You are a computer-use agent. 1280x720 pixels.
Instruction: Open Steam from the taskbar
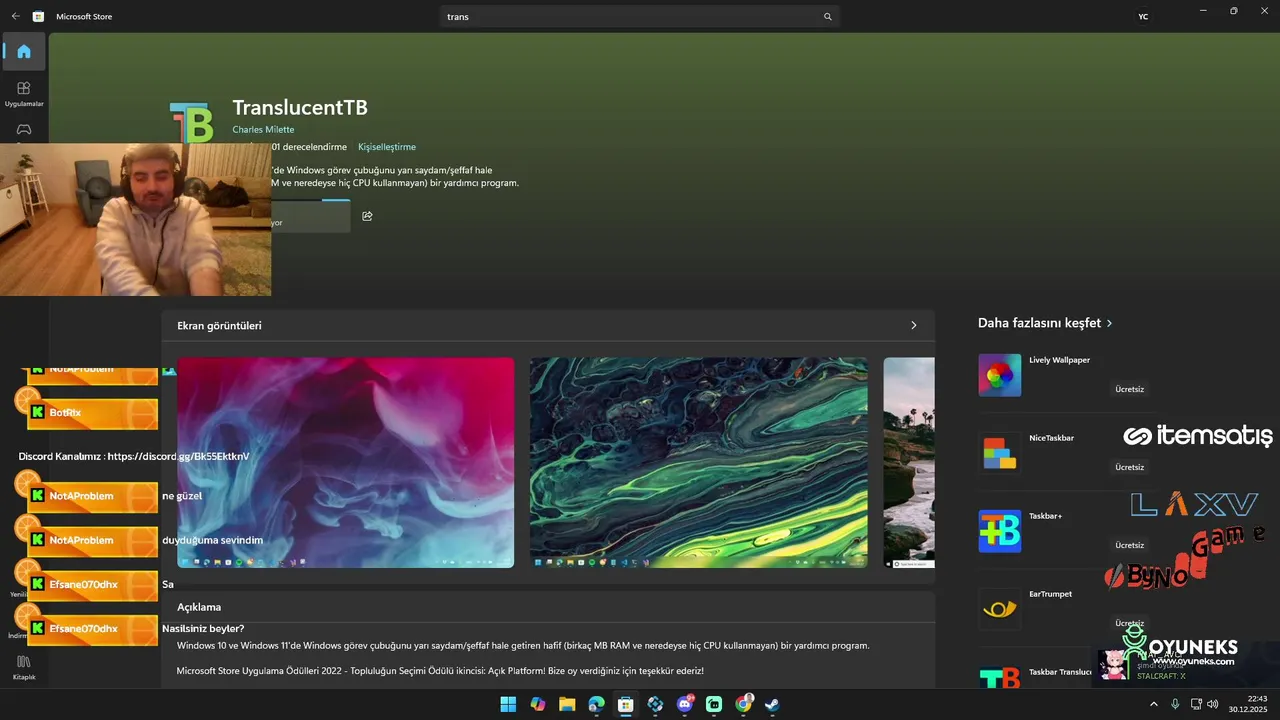(772, 704)
